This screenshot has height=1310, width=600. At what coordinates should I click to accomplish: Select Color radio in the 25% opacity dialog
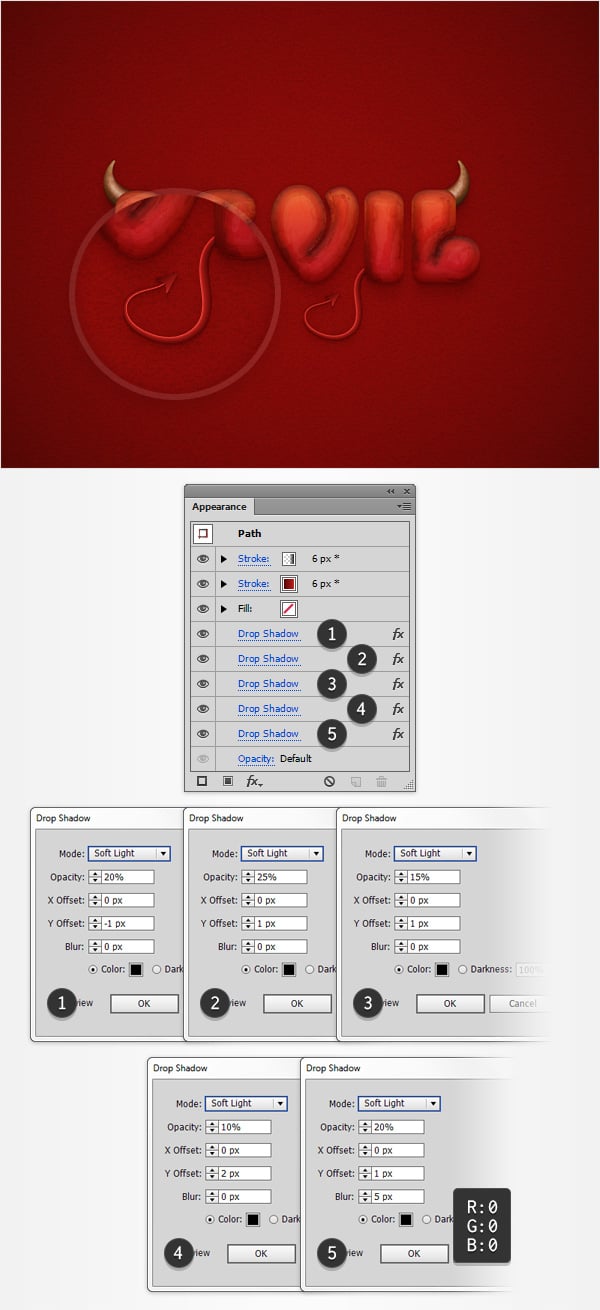pyautogui.click(x=246, y=969)
